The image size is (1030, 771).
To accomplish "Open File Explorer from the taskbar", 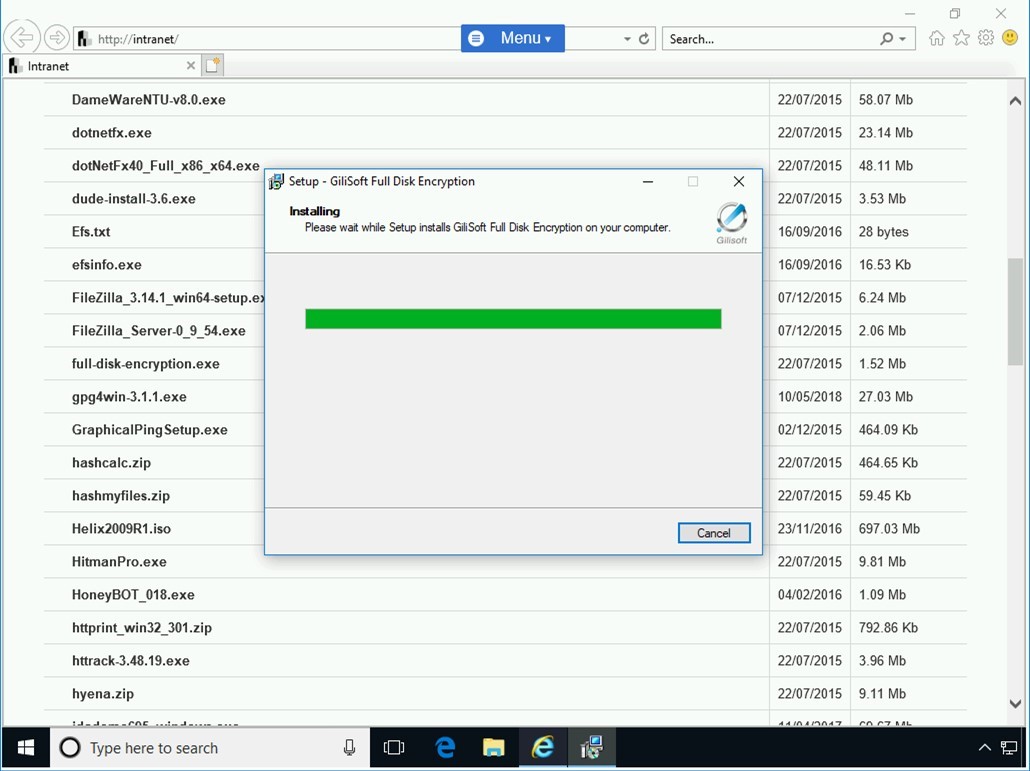I will point(493,747).
